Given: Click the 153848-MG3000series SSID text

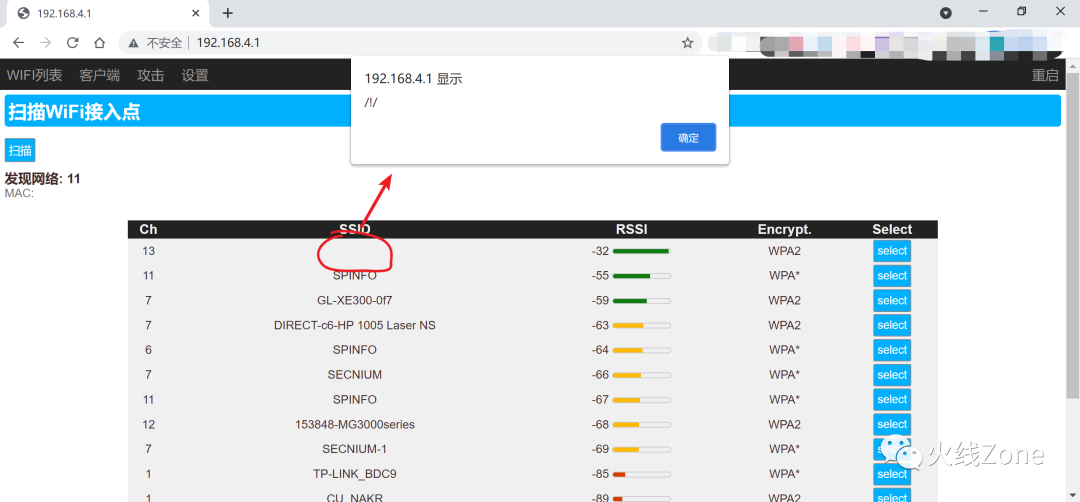Looking at the screenshot, I should tap(355, 424).
